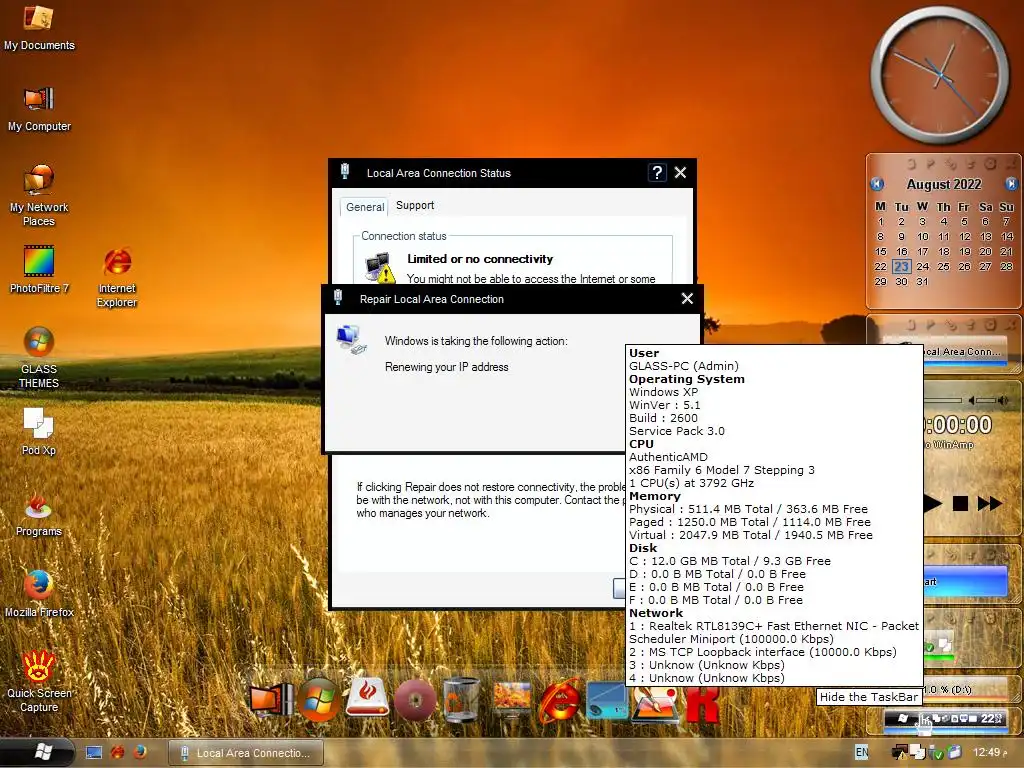This screenshot has height=768, width=1024.
Task: Click the Internet Explorer icon in the dock
Action: coord(559,699)
